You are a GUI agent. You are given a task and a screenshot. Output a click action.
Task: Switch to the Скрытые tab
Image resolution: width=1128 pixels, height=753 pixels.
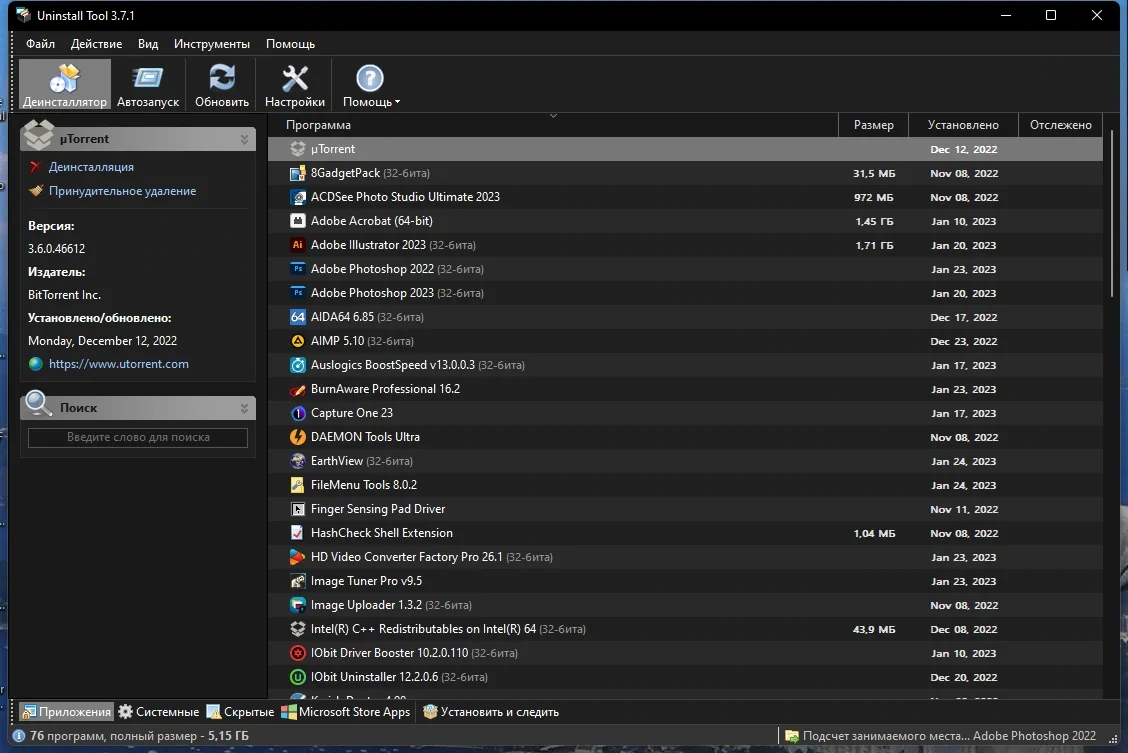[240, 712]
